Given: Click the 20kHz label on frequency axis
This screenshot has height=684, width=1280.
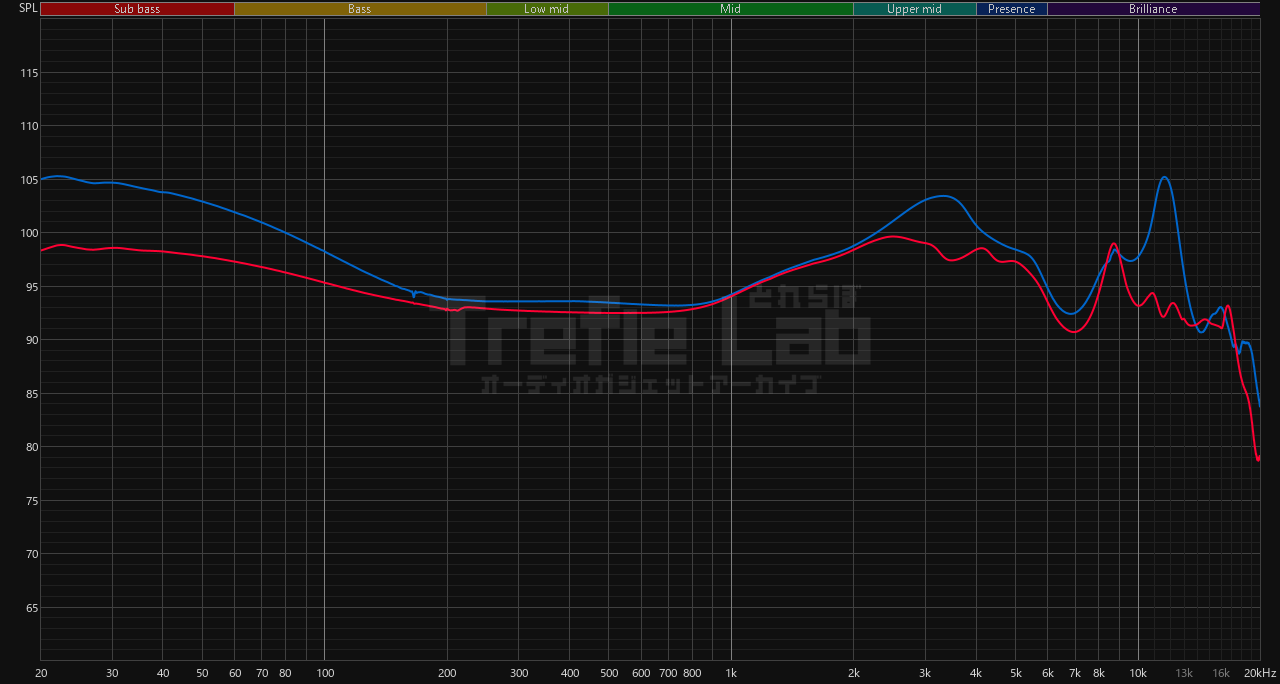Looking at the screenshot, I should point(1259,673).
